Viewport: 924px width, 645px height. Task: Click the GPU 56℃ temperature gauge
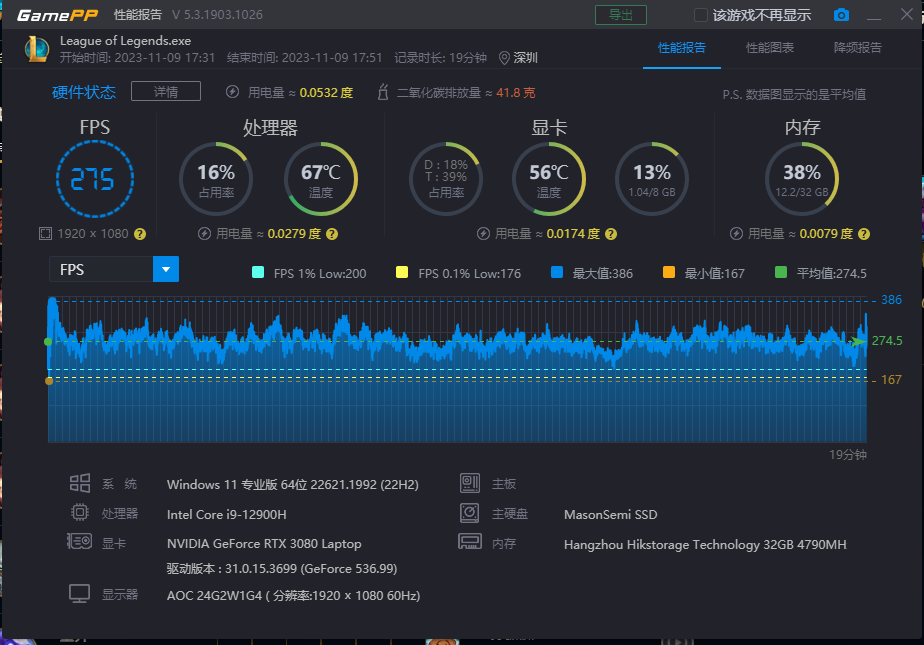[x=549, y=179]
